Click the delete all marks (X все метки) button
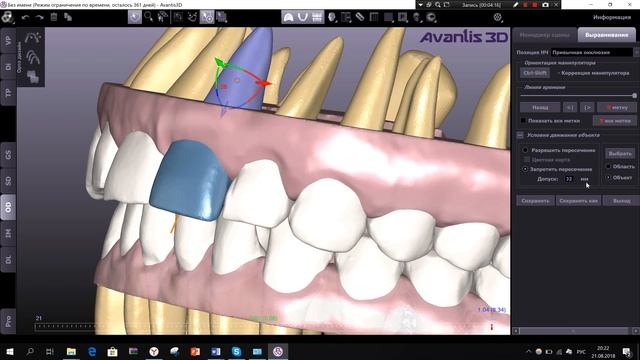This screenshot has width=640, height=360. (x=614, y=121)
